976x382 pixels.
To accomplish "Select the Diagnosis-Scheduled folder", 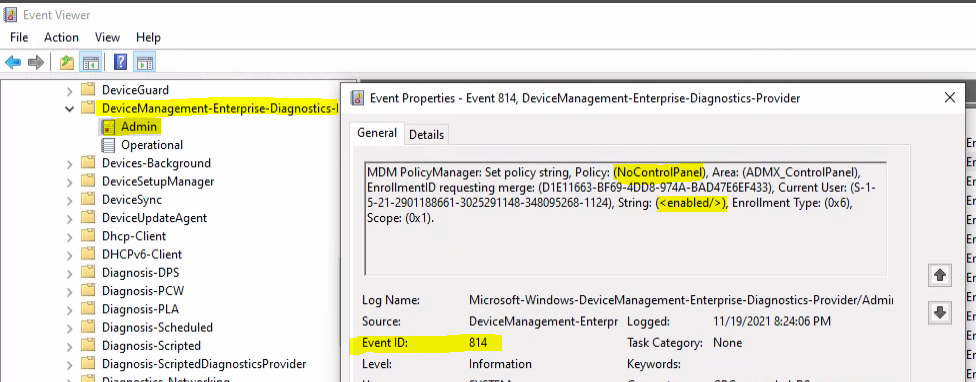I will [157, 327].
